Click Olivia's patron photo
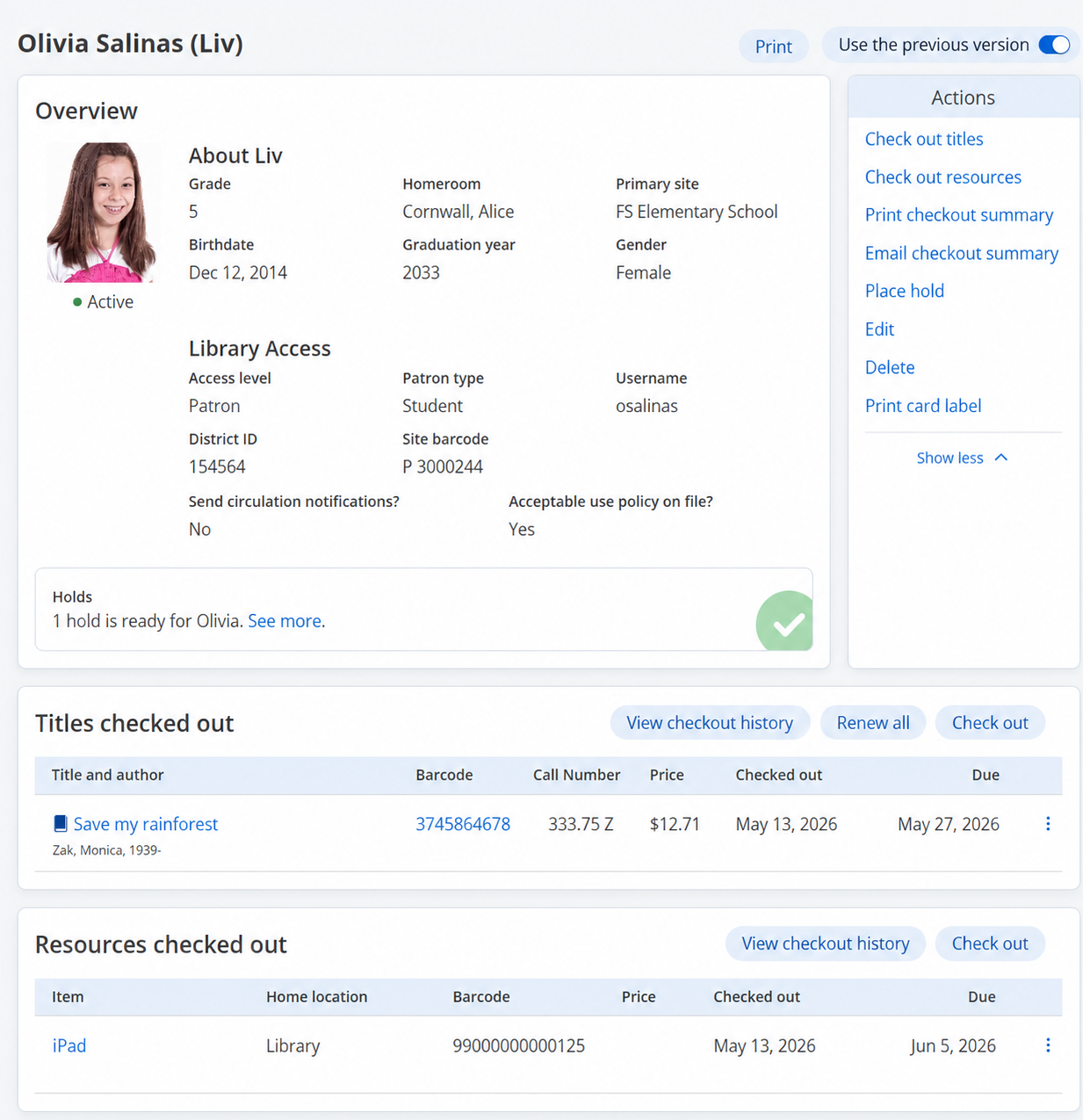Screen dimensions: 1083x1120 103,213
